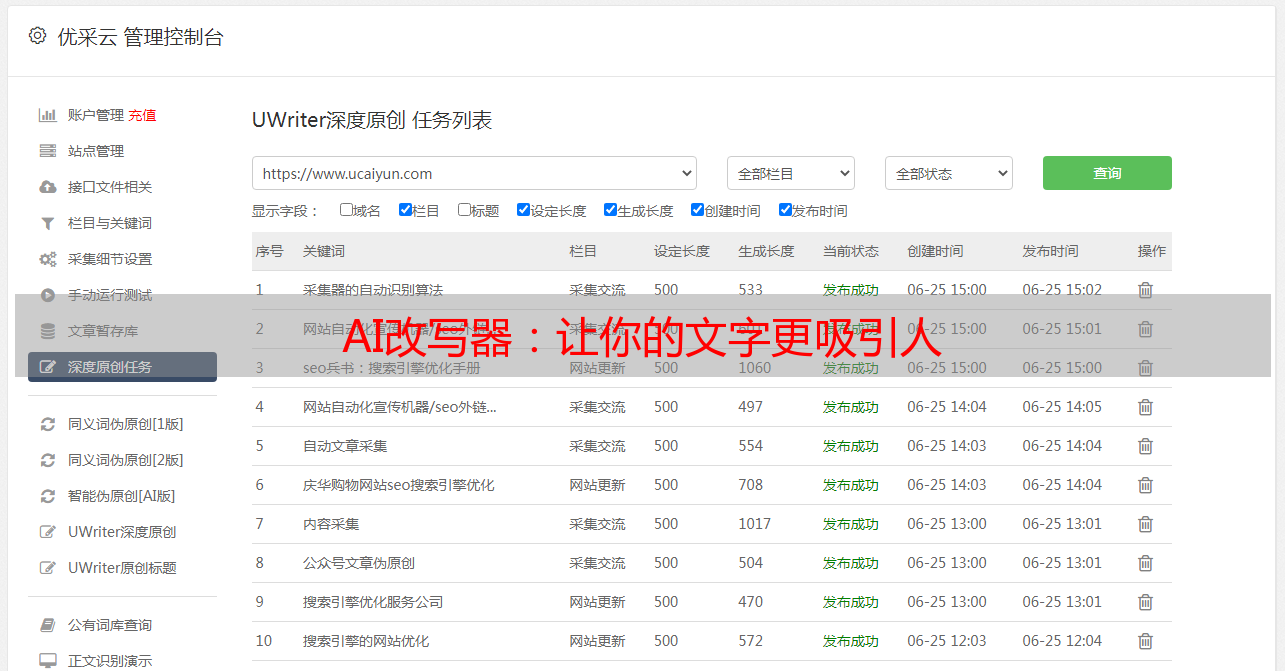Enable the 域名 display field checkbox
Viewport: 1285px width, 671px height.
click(x=346, y=210)
